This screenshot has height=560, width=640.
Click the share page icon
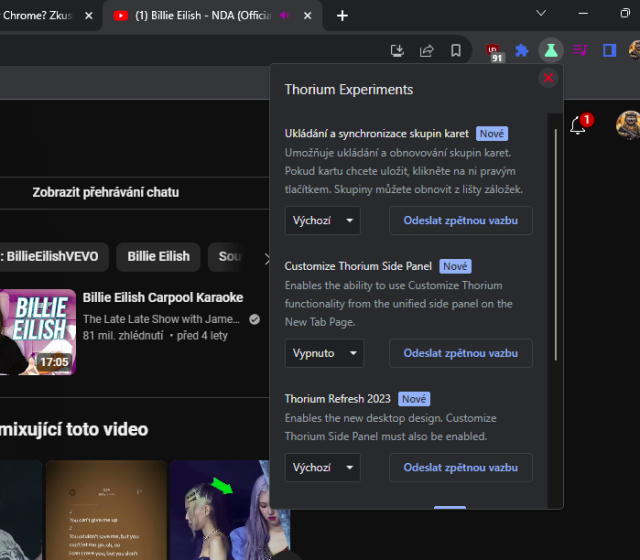[x=427, y=51]
